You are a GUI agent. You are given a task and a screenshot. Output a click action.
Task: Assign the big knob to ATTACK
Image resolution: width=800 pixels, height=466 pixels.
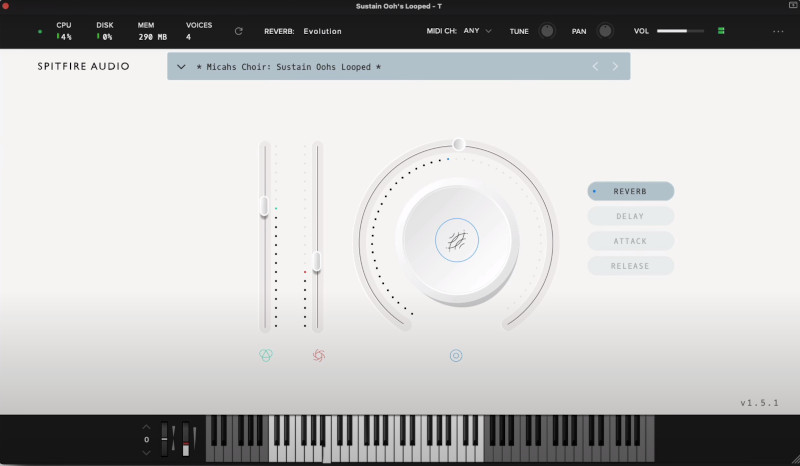pos(631,241)
